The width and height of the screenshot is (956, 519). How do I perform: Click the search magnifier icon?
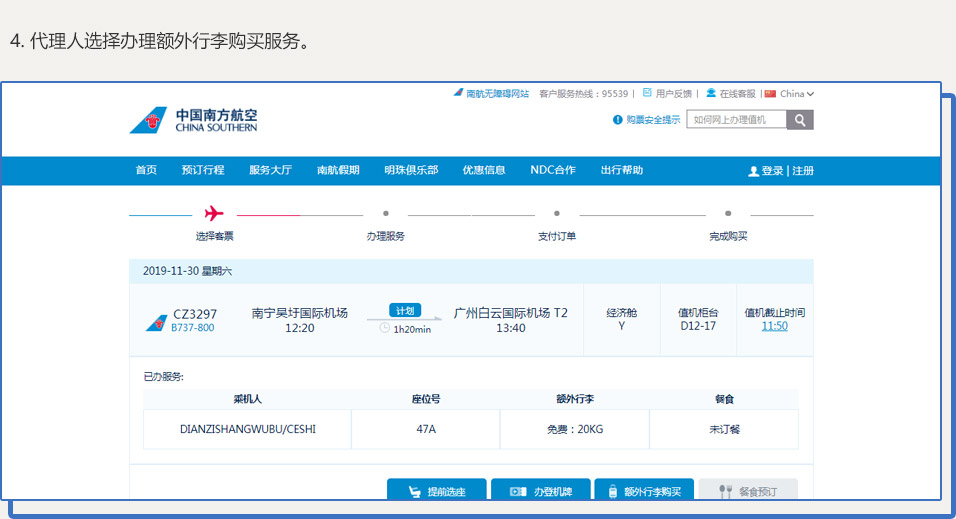800,120
